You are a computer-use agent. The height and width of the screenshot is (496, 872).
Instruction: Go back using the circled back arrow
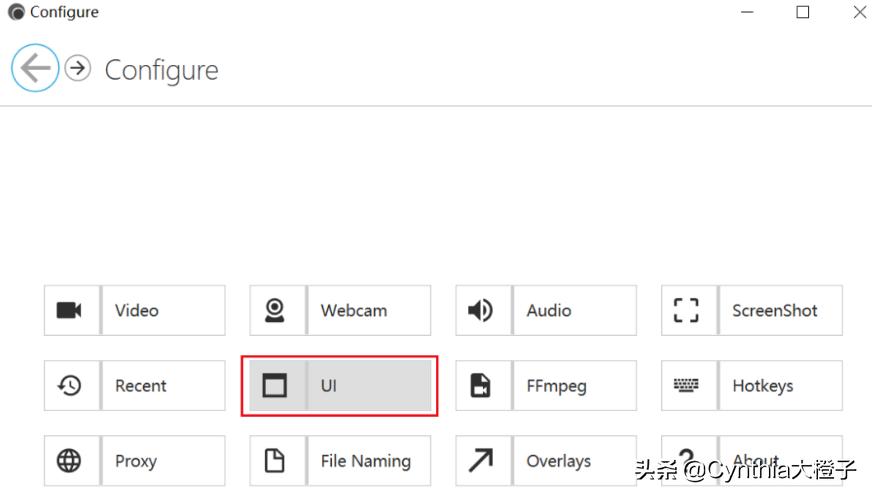(35, 68)
